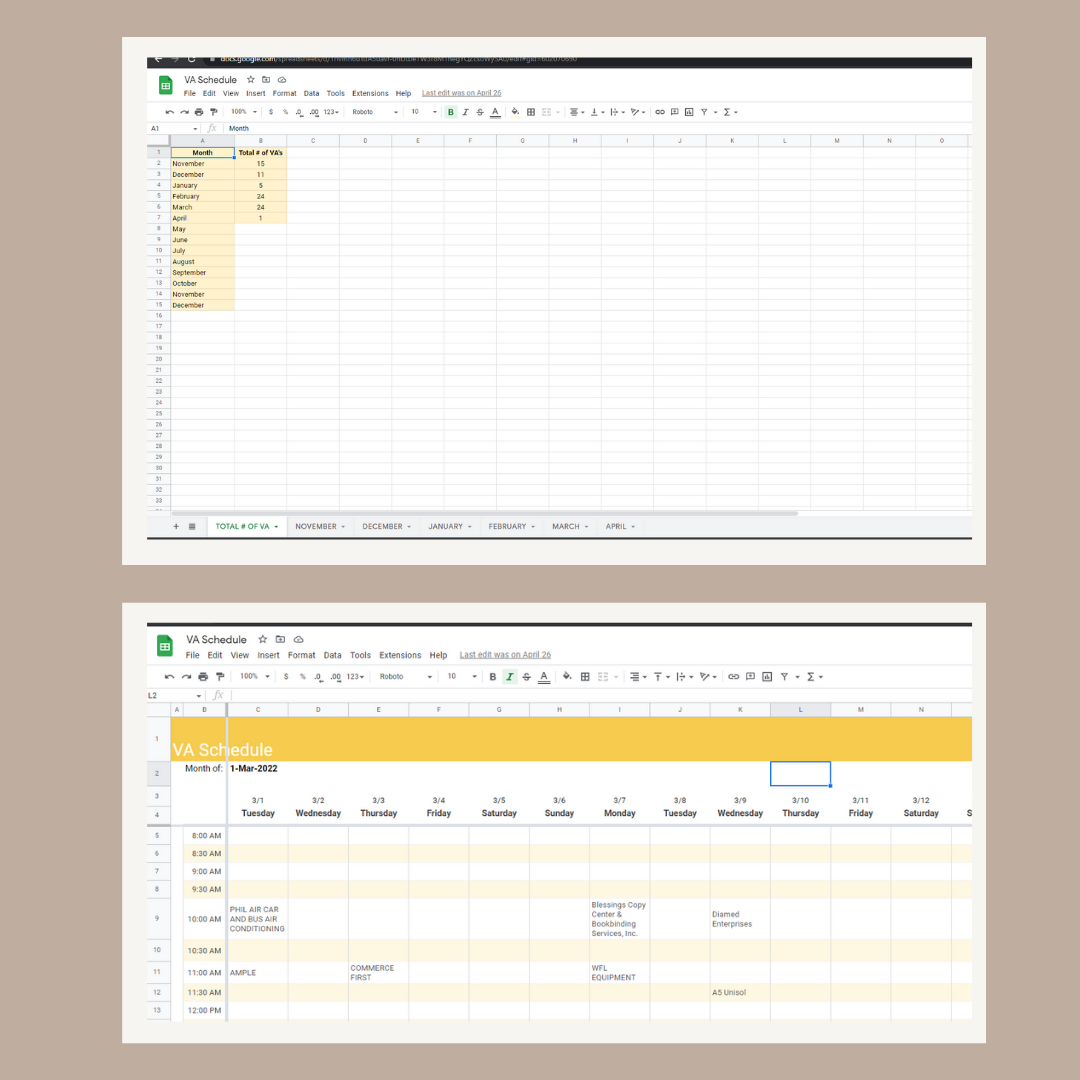This screenshot has height=1080, width=1080.
Task: Open Roboto font dropdown in bottom spreadsheet
Action: pyautogui.click(x=406, y=676)
